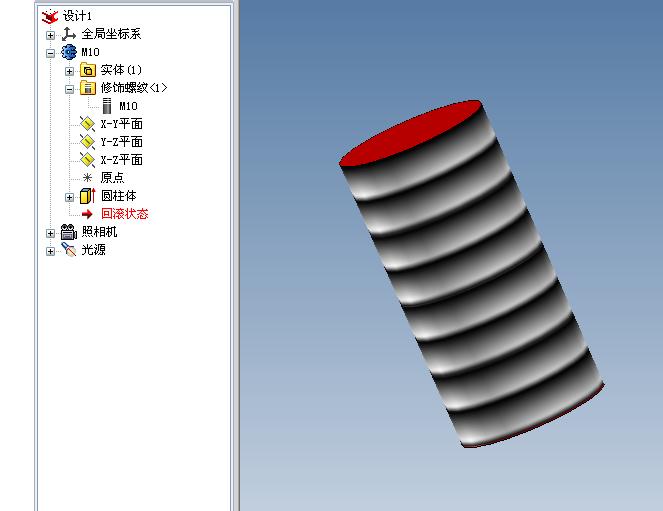The image size is (663, 511).
Task: Click the 修饰螺纹<1> folder icon
Action: [87, 88]
